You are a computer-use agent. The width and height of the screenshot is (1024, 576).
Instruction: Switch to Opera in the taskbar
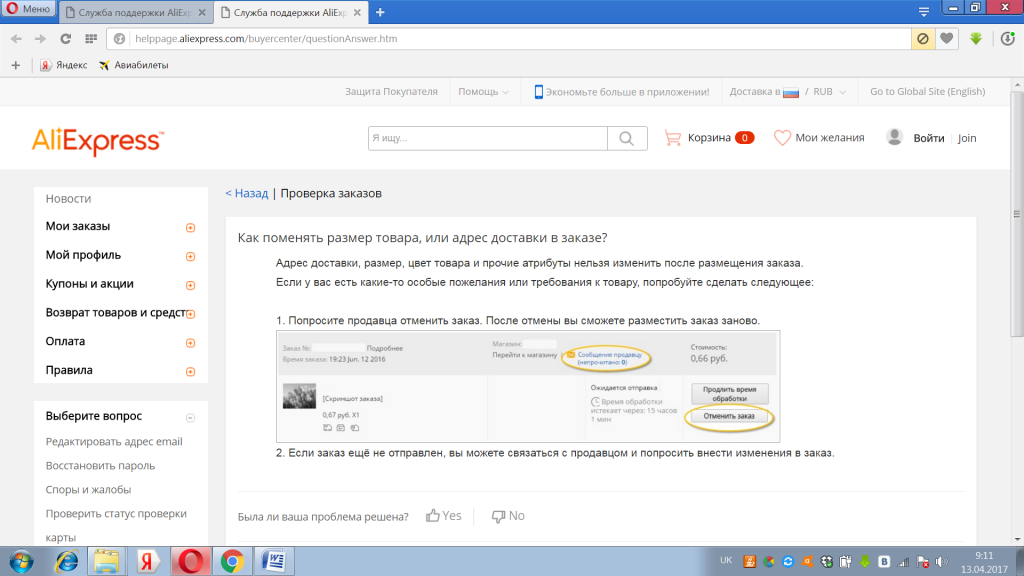tap(190, 562)
